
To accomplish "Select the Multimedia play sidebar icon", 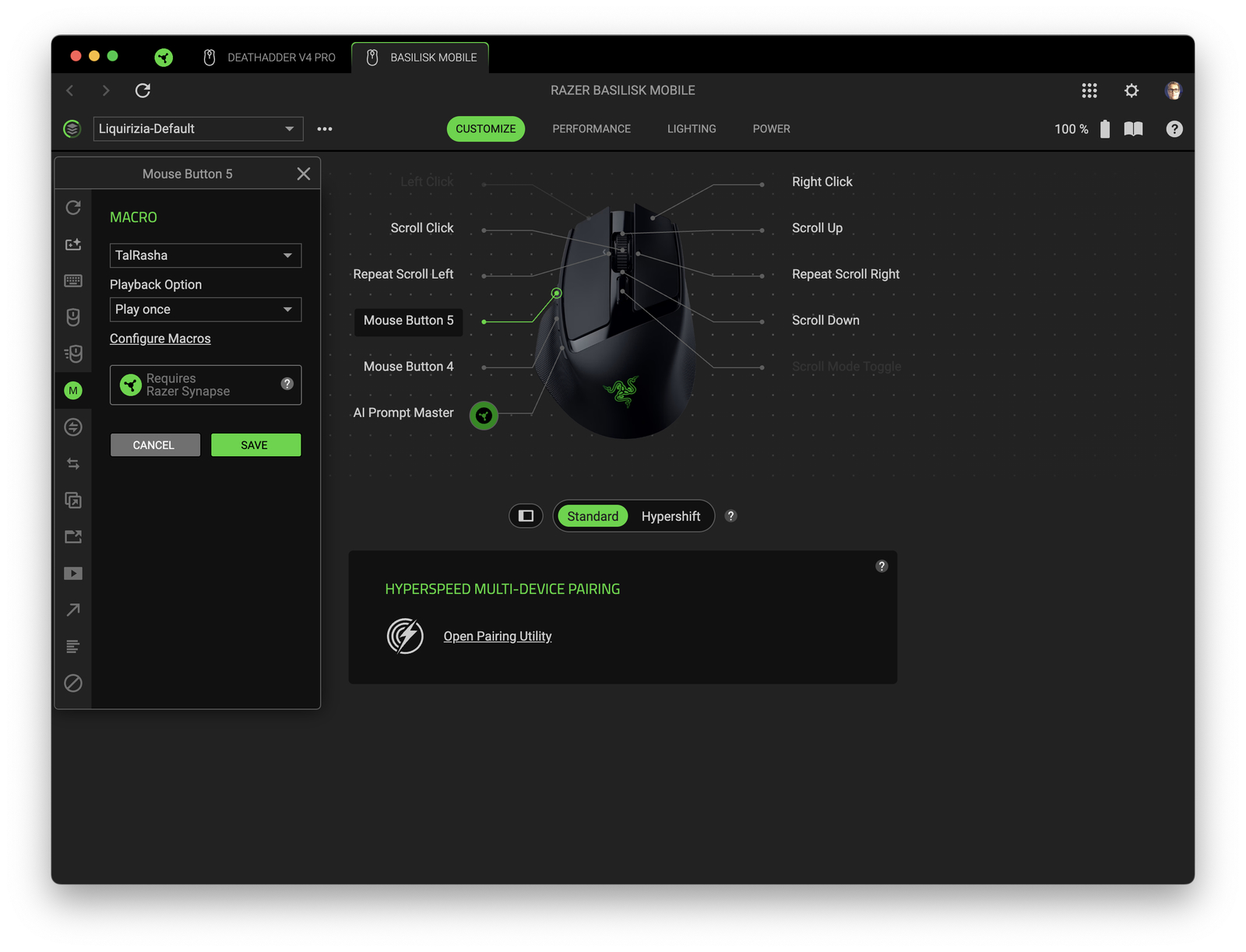I will (73, 574).
